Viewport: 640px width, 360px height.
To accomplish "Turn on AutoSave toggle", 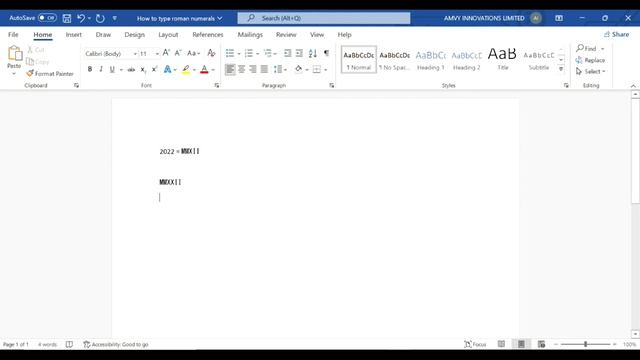I will 47,18.
